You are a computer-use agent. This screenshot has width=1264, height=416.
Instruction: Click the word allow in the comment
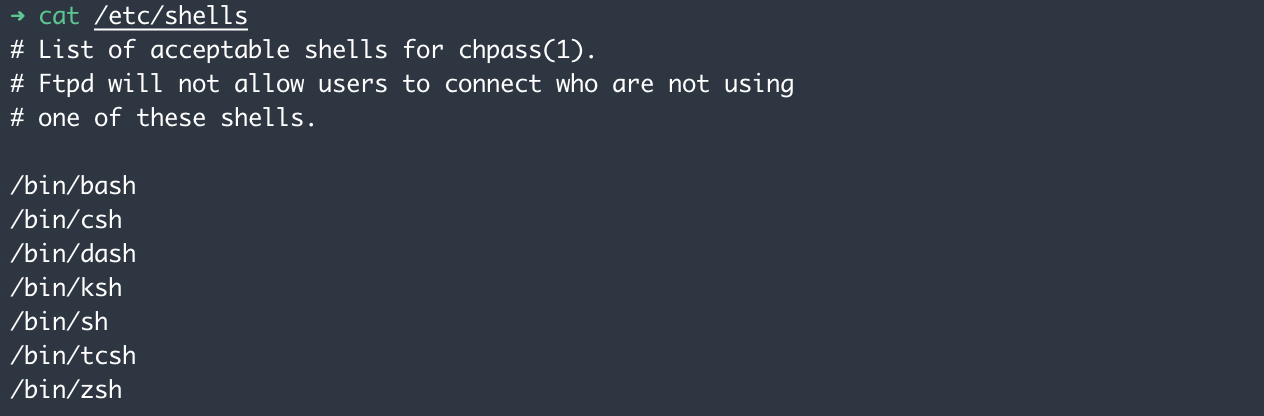tap(268, 84)
